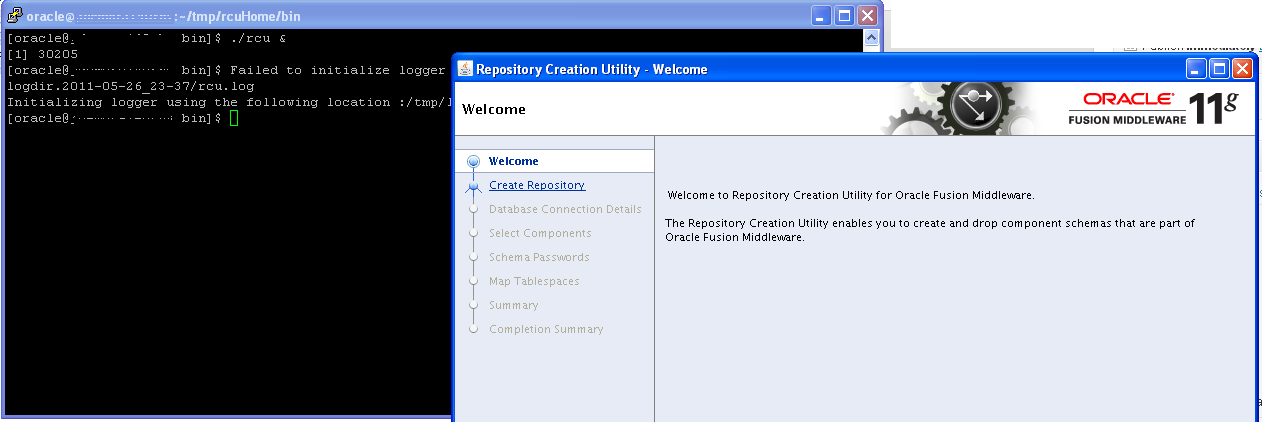The width and height of the screenshot is (1262, 422).
Task: Click the green cursor at terminal prompt
Action: coord(234,118)
